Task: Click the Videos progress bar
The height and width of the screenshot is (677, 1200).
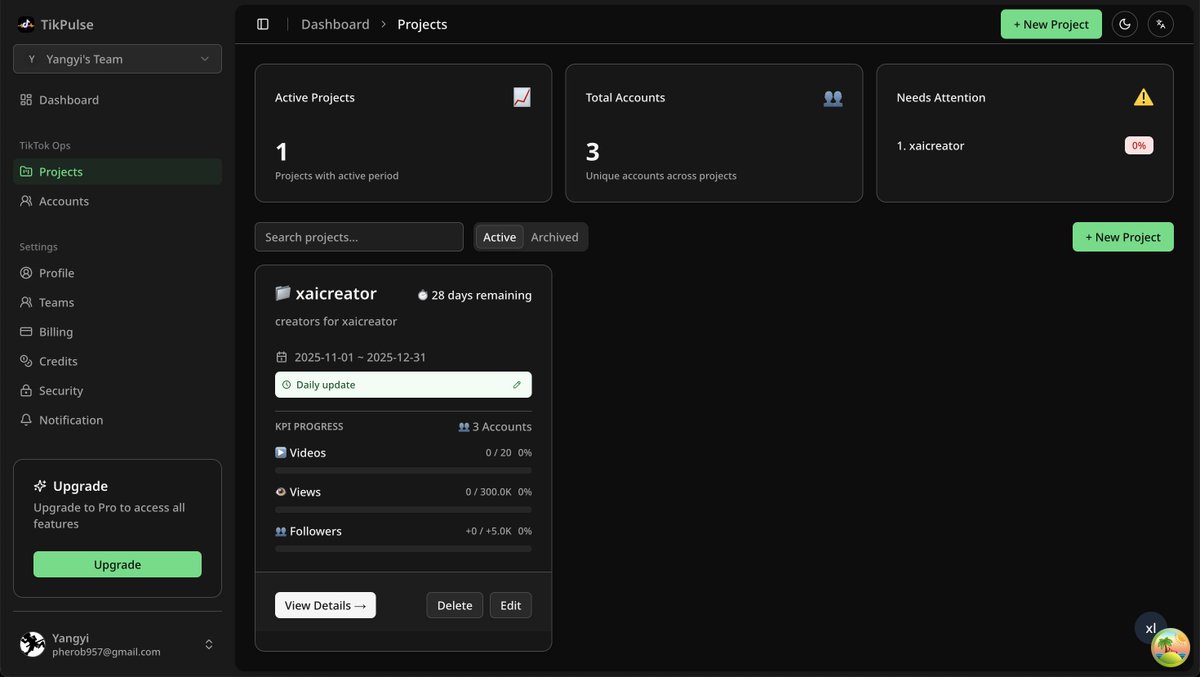Action: tap(403, 470)
